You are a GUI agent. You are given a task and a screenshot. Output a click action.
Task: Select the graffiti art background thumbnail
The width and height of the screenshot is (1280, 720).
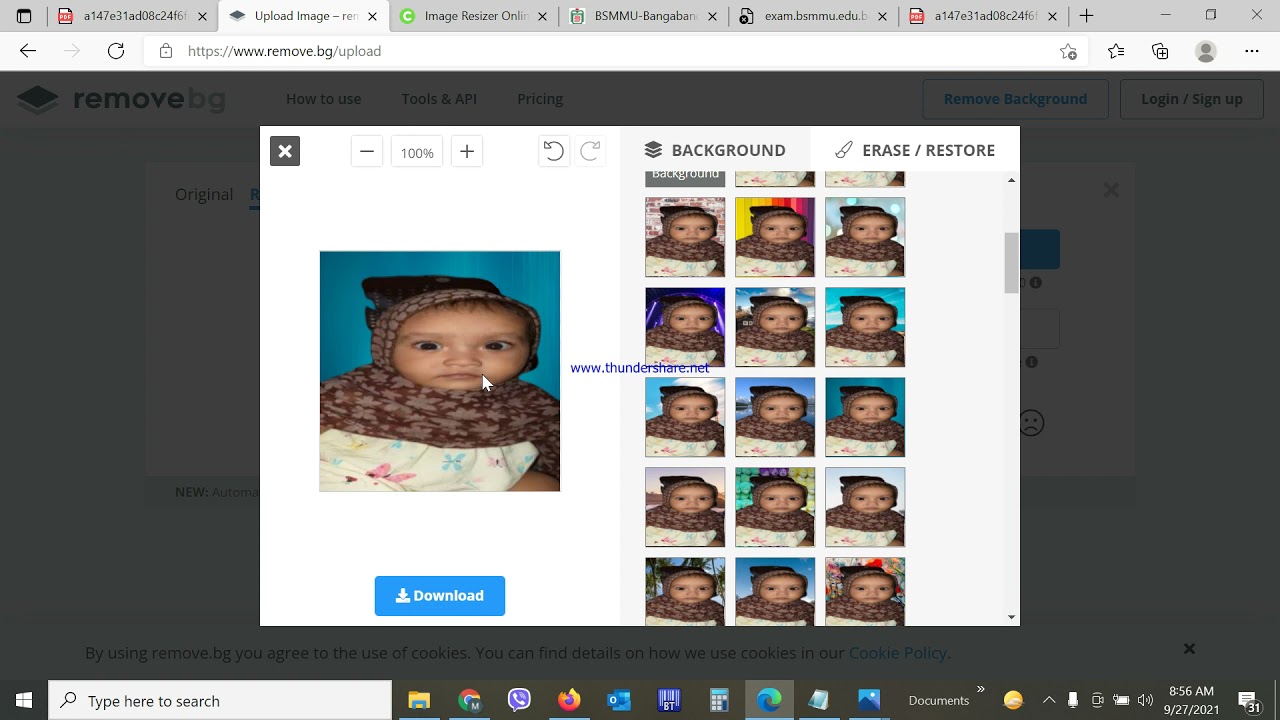865,591
